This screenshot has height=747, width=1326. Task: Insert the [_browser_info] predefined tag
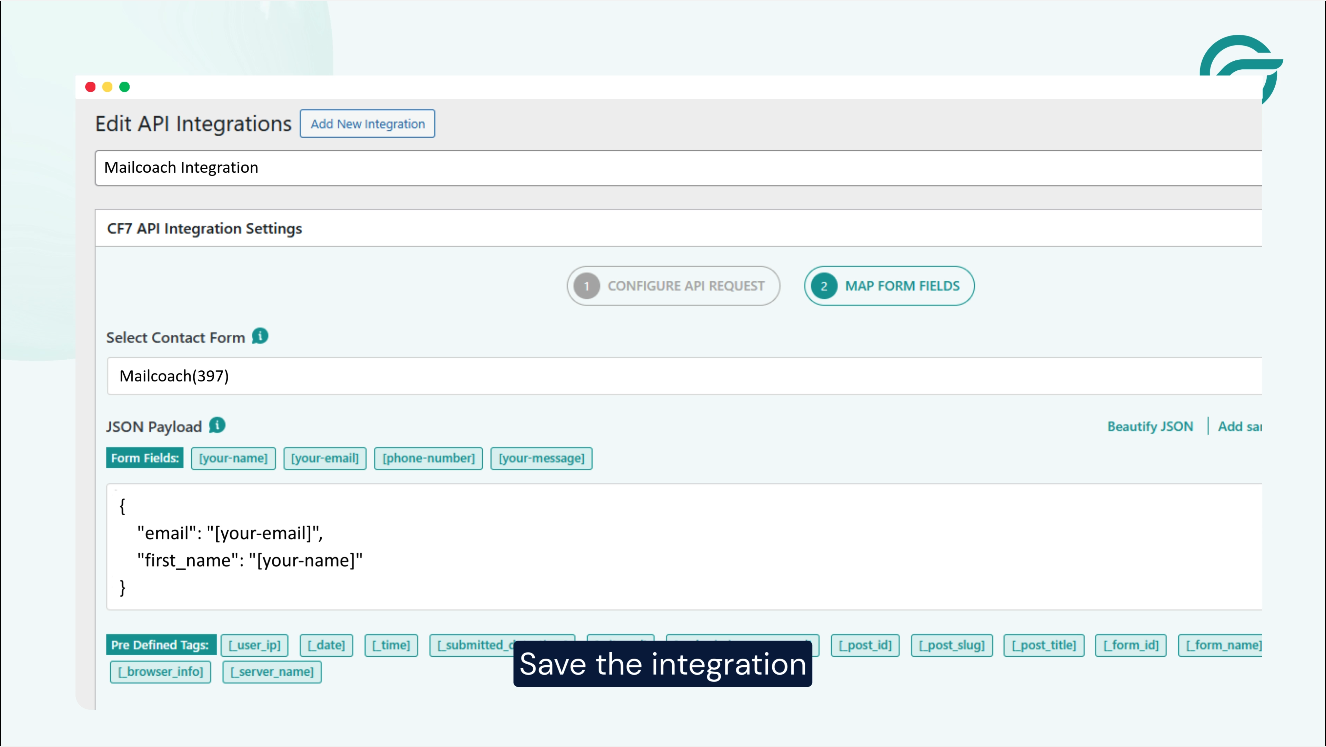(x=160, y=671)
